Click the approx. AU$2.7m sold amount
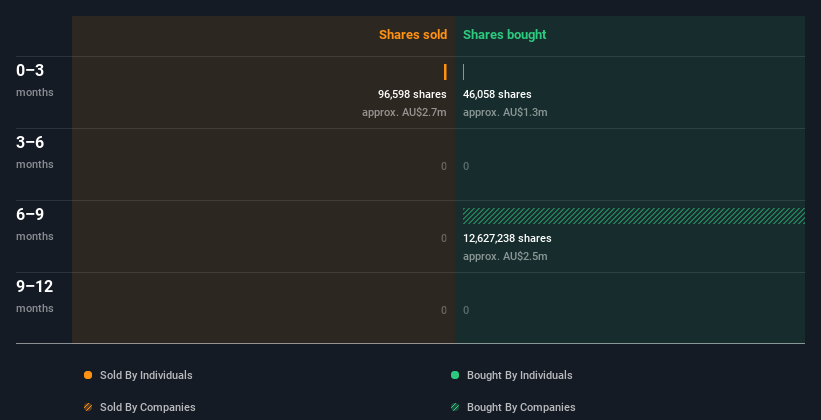The image size is (821, 420). (x=404, y=112)
